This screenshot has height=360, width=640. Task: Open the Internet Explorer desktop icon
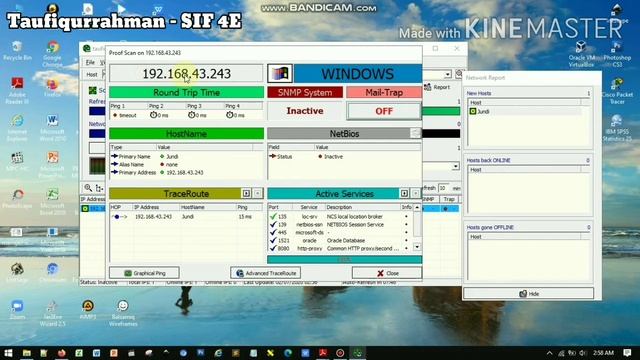point(17,127)
